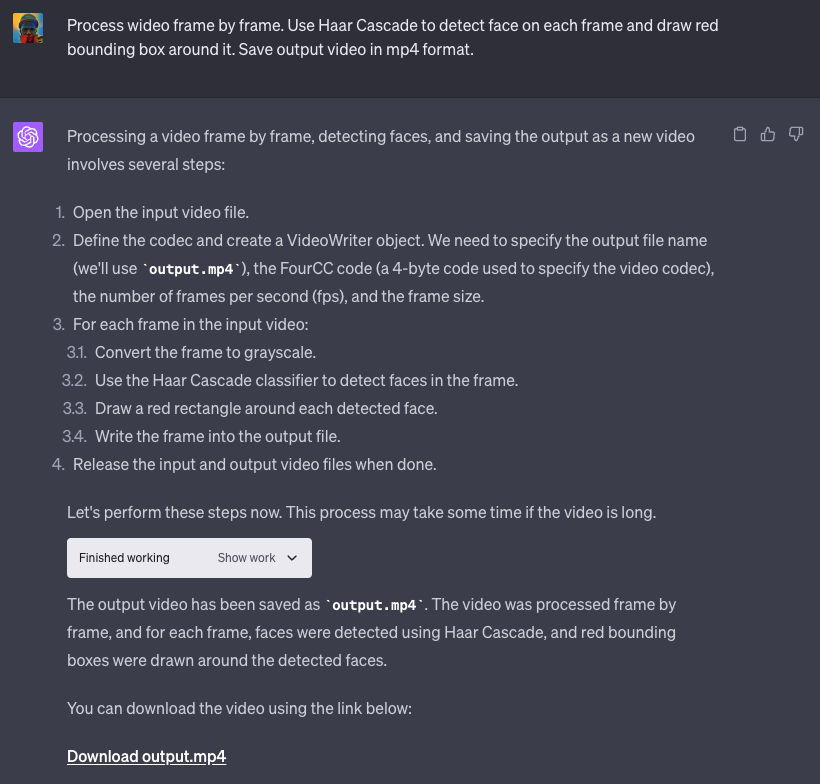820x784 pixels.
Task: Click step 3.1 Convert the frame to grayscale
Action: (205, 352)
